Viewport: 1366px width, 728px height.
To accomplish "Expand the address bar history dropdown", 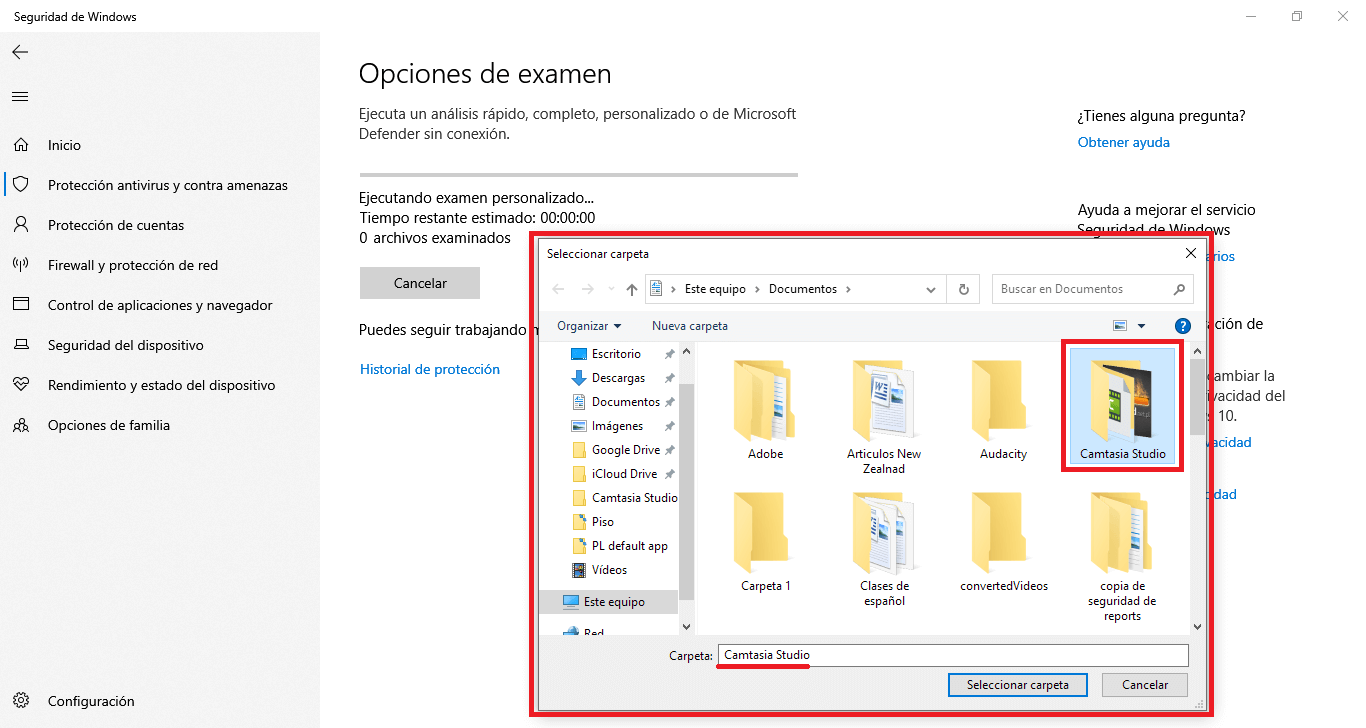I will pos(931,290).
